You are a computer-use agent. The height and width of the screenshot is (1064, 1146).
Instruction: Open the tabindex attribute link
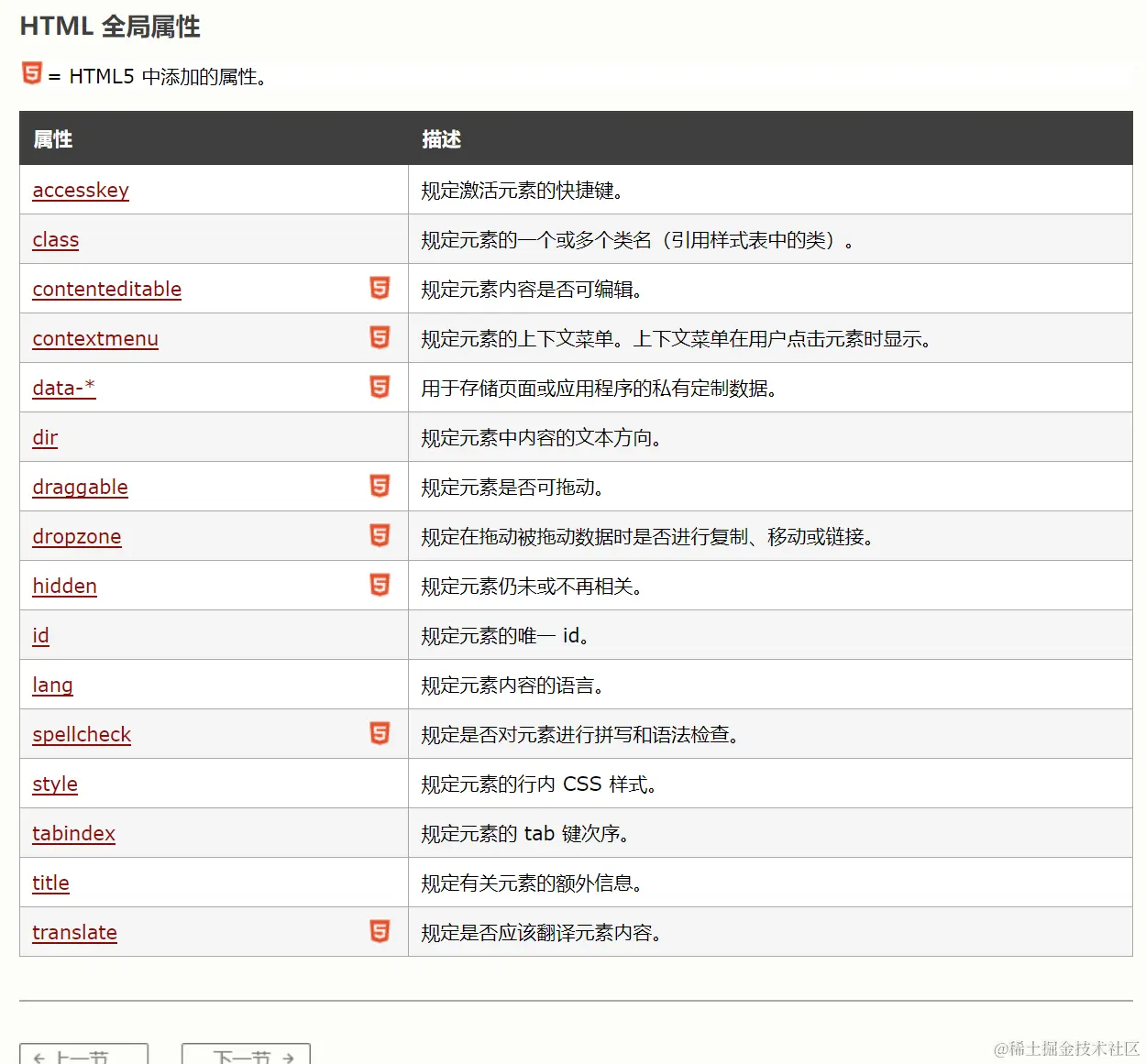tap(74, 834)
